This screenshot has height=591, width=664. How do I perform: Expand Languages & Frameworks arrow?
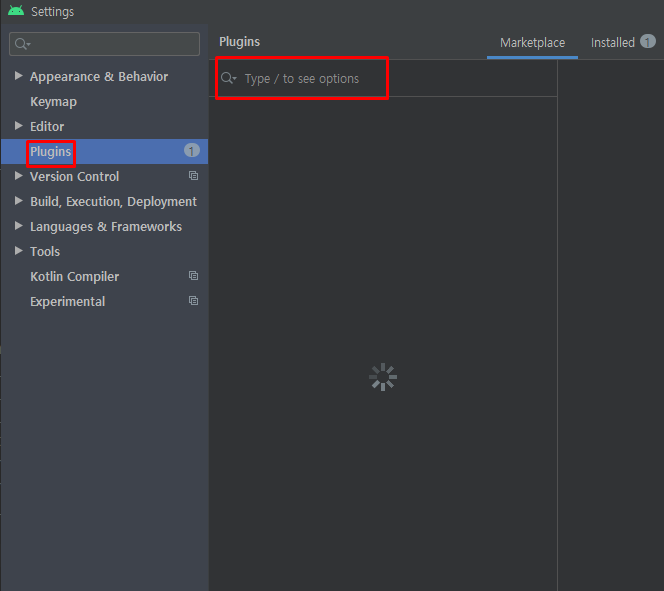pos(18,226)
